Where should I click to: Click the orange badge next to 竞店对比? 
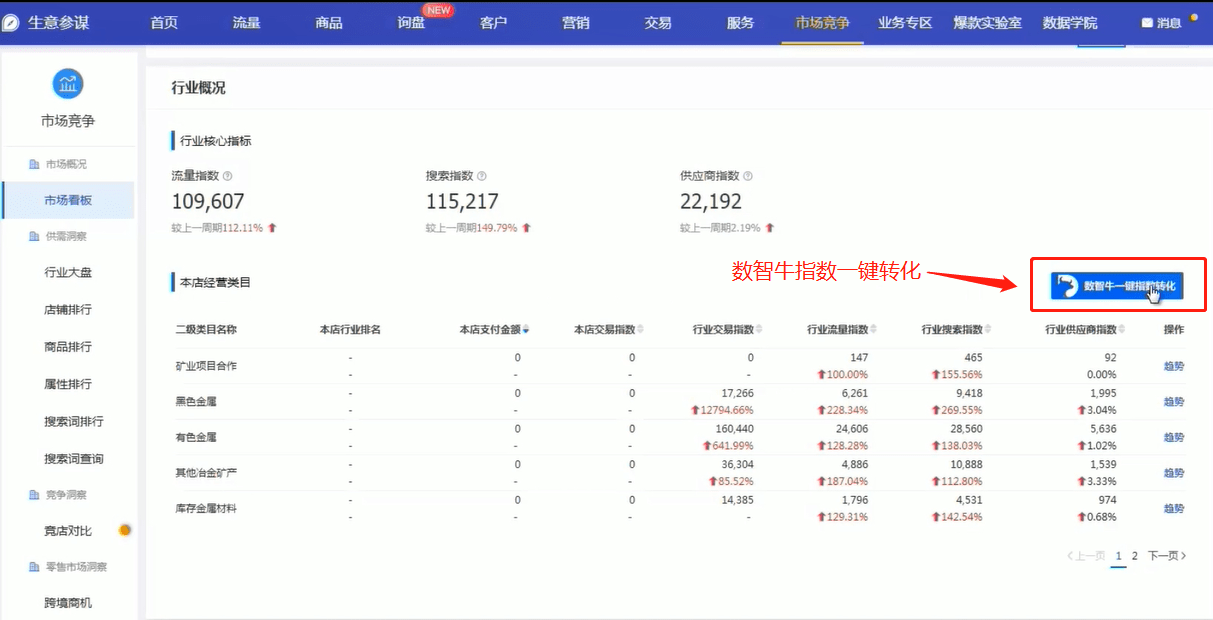pyautogui.click(x=125, y=530)
